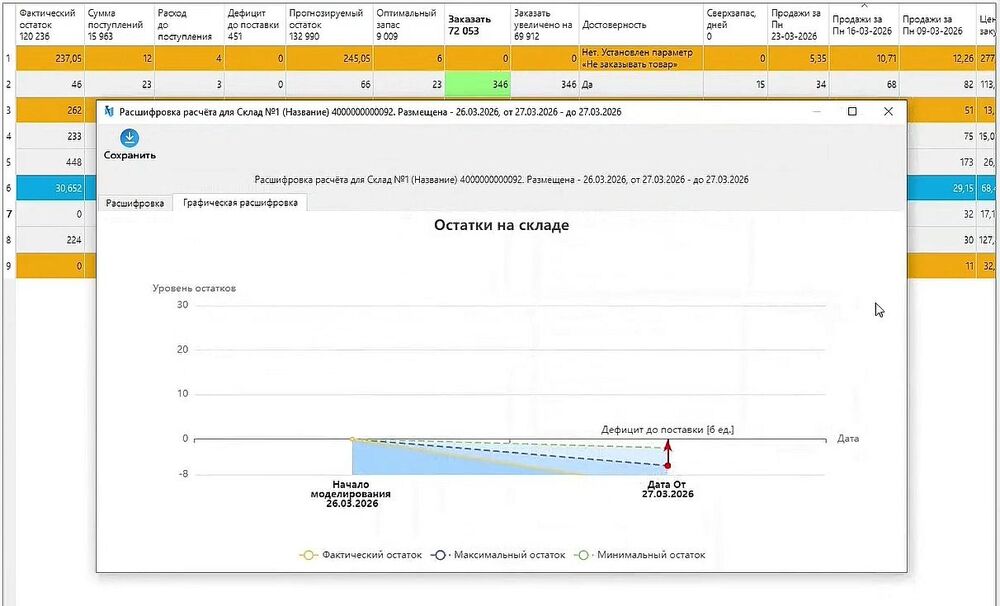Select row number 6 header
This screenshot has height=606, width=1000.
8,188
